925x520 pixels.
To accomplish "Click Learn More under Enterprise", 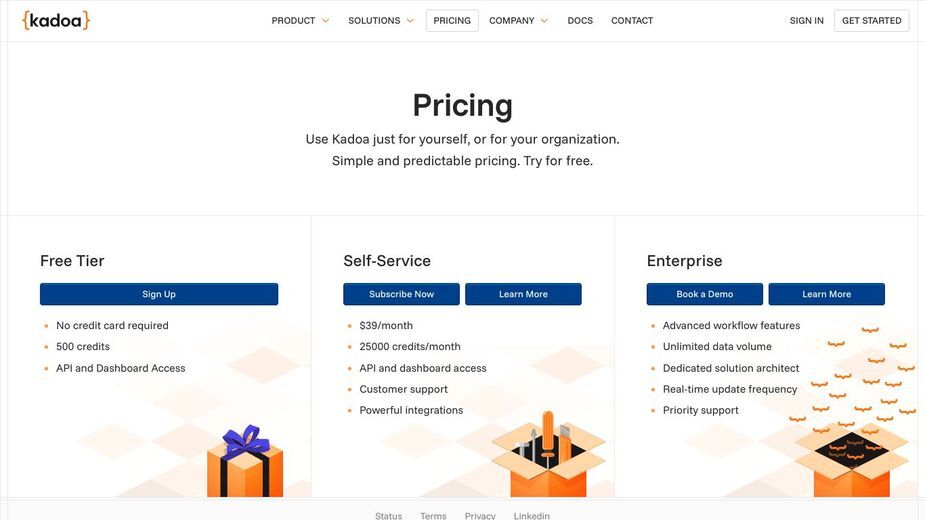I will click(826, 294).
